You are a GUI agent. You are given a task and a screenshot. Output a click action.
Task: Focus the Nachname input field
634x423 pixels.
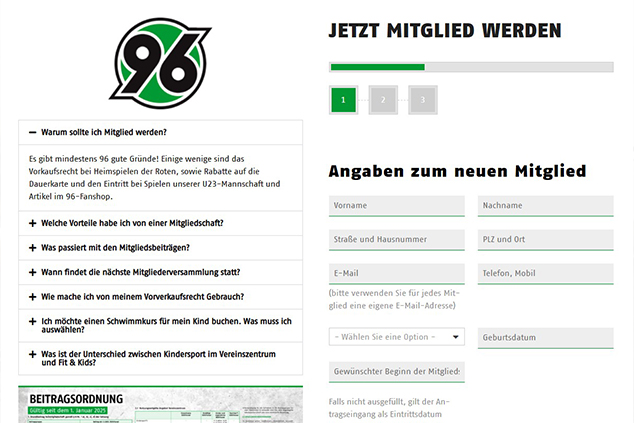pos(545,206)
